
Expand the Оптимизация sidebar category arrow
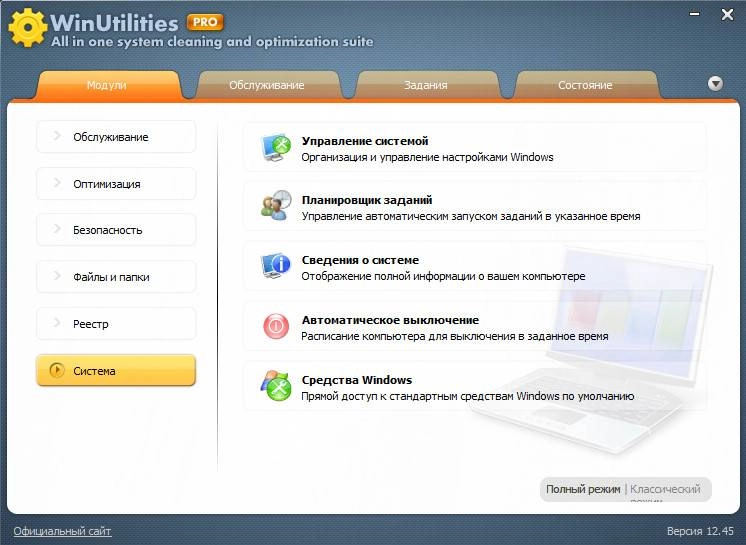coord(57,183)
